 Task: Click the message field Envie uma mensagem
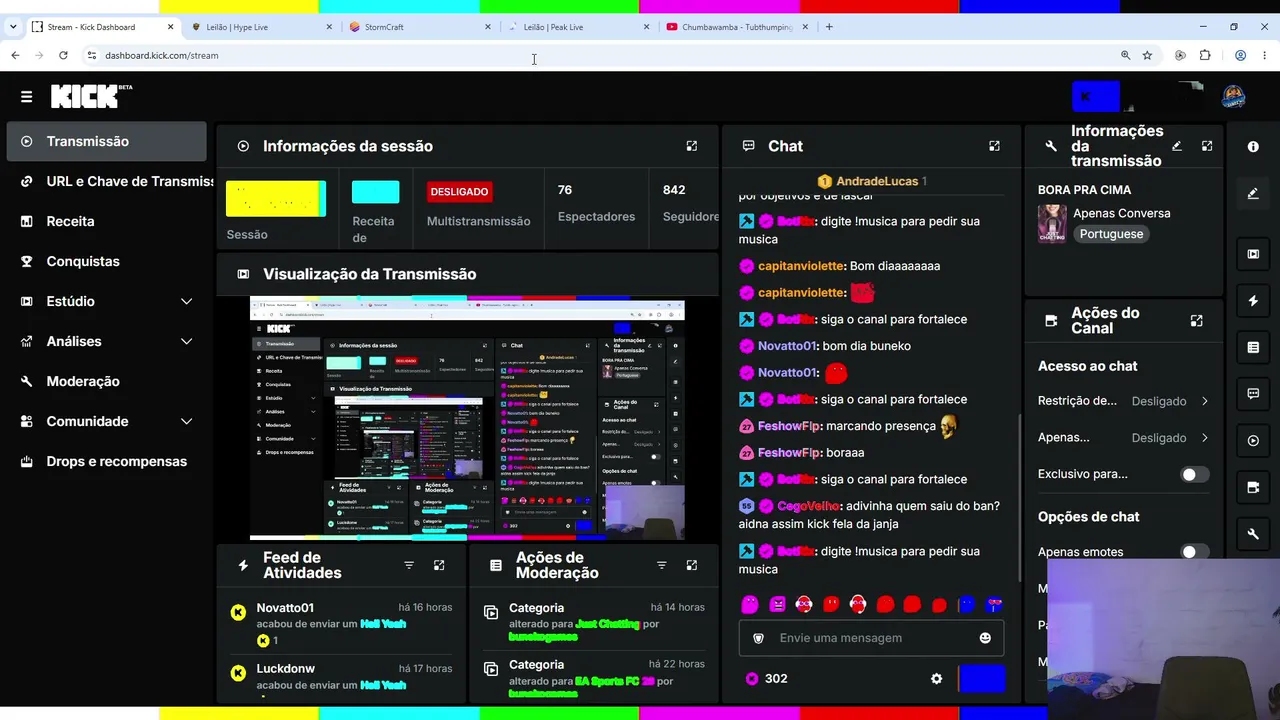871,638
